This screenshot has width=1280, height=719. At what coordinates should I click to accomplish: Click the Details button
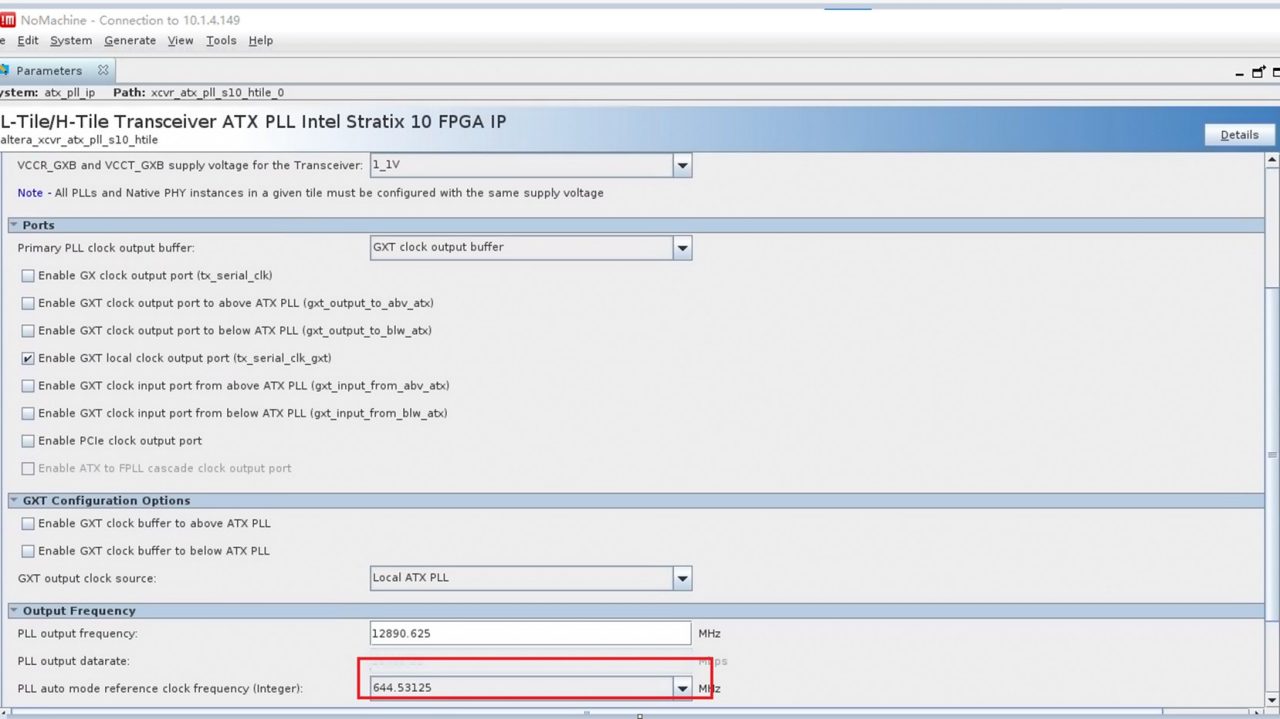(1239, 135)
